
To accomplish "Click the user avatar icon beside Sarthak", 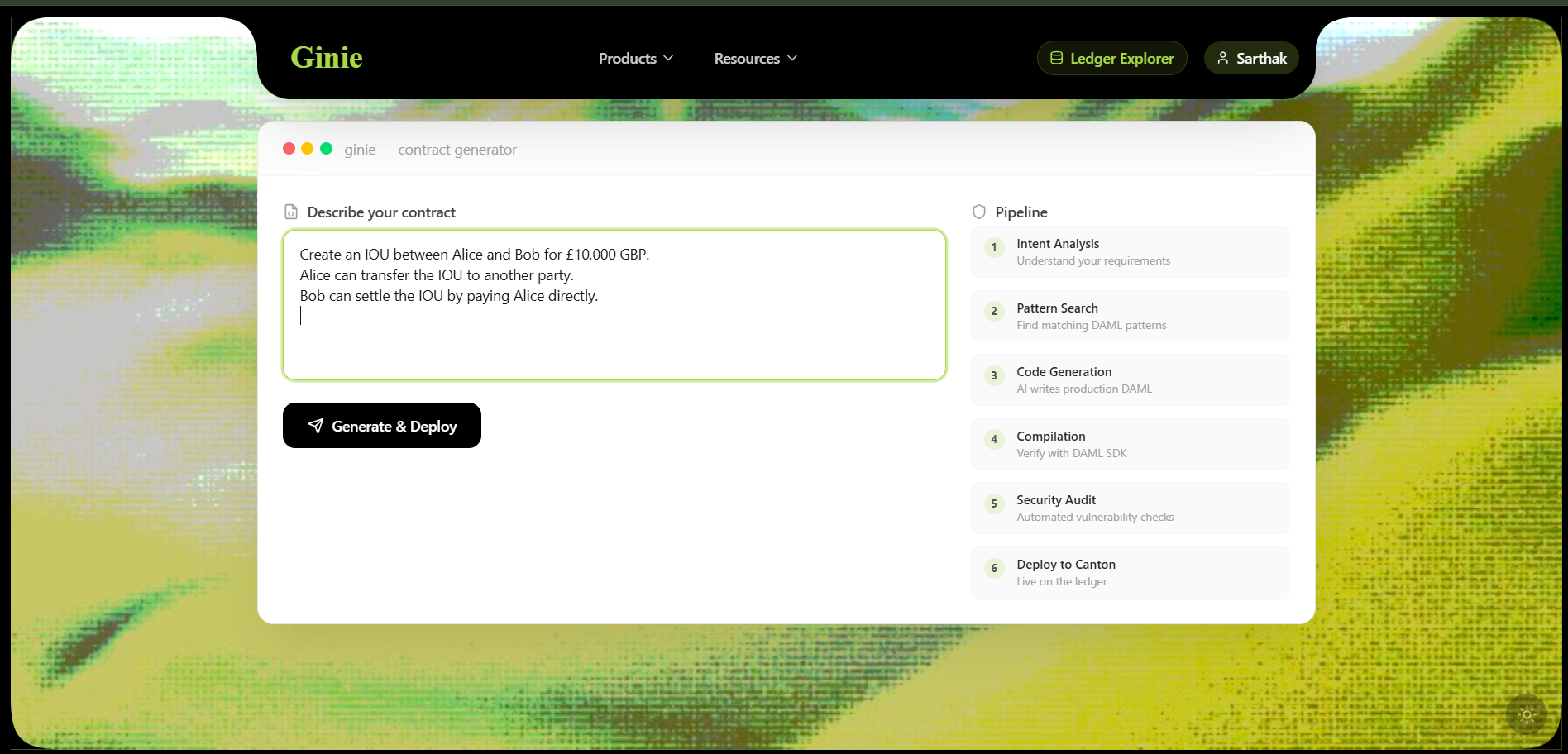I will pyautogui.click(x=1222, y=58).
